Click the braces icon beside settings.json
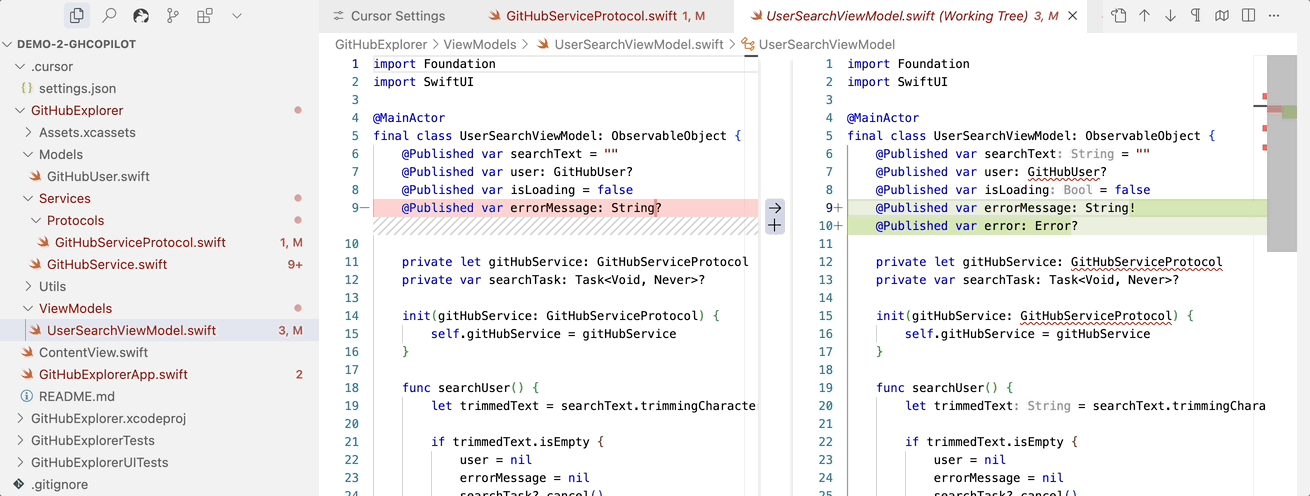The image size is (1310, 496). [x=27, y=88]
